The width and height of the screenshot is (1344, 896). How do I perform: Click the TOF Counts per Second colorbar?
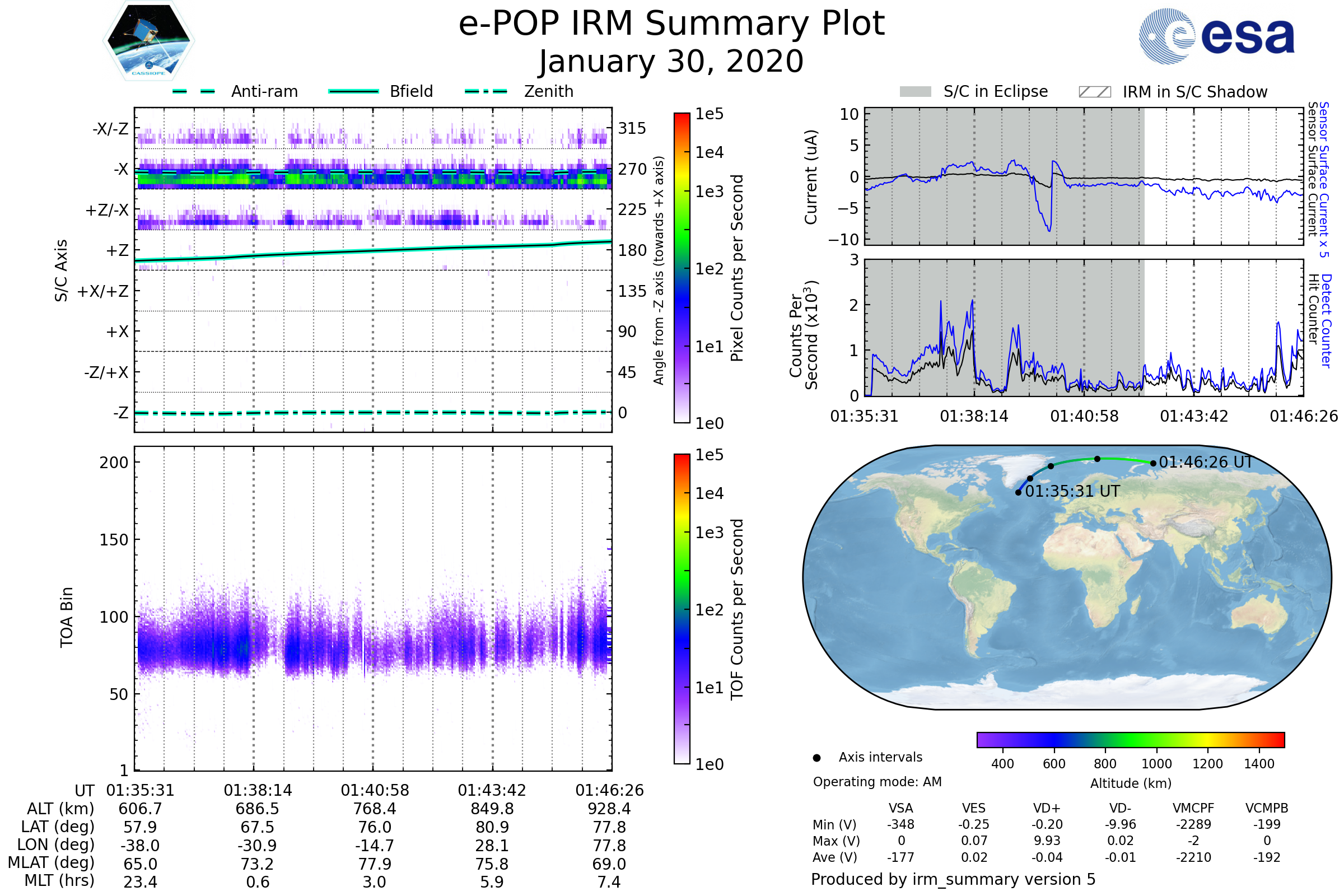(x=682, y=609)
